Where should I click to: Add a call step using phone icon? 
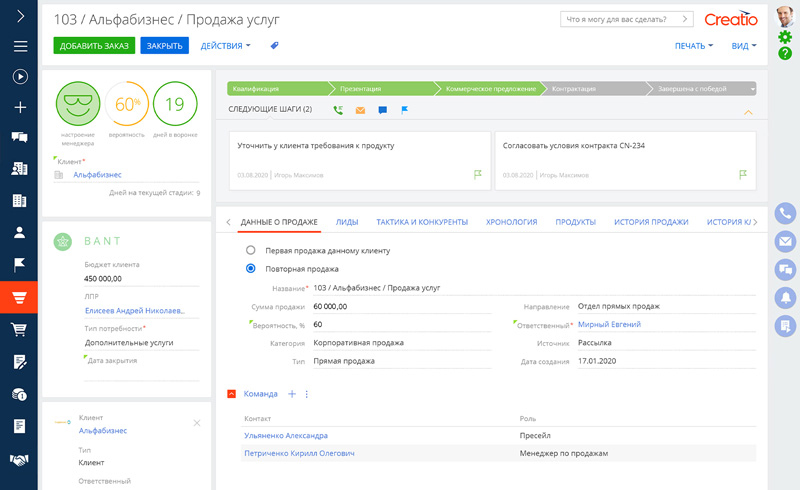click(x=338, y=110)
